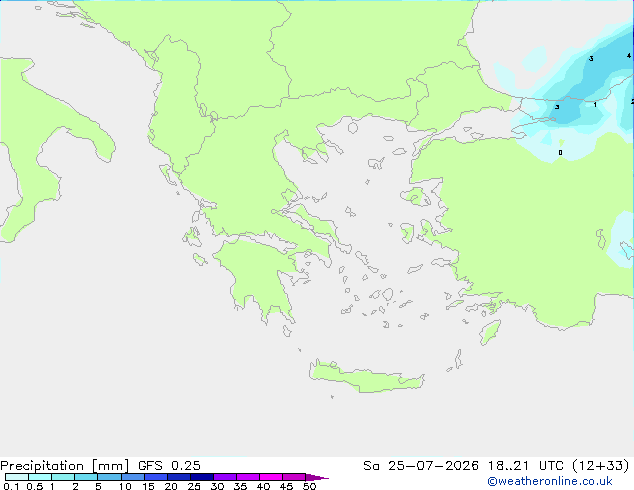Click the legend label '25'

coord(194,486)
